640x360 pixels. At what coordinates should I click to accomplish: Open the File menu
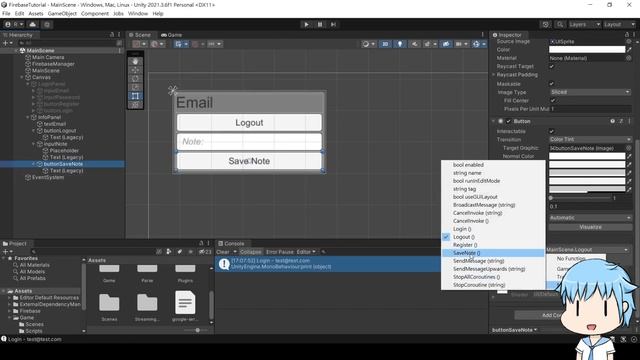pyautogui.click(x=6, y=13)
